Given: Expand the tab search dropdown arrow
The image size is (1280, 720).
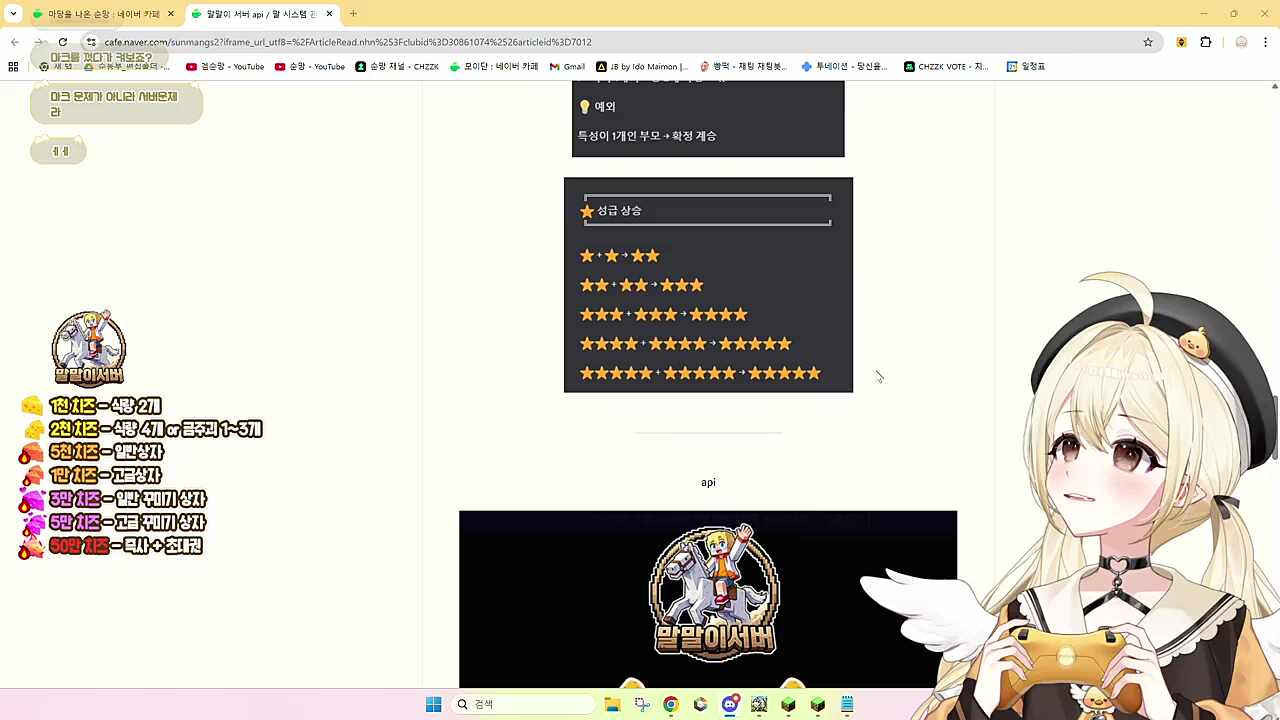Looking at the screenshot, I should coord(13,14).
